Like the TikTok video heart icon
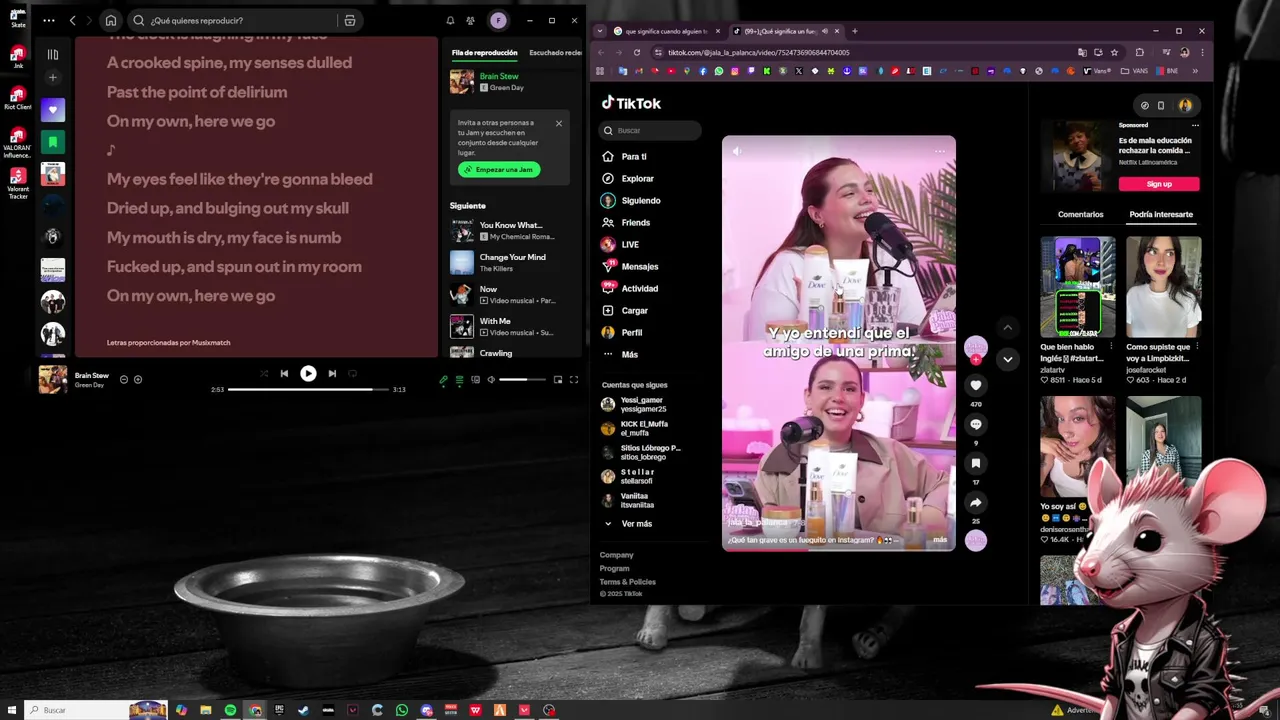Viewport: 1280px width, 720px height. (976, 385)
